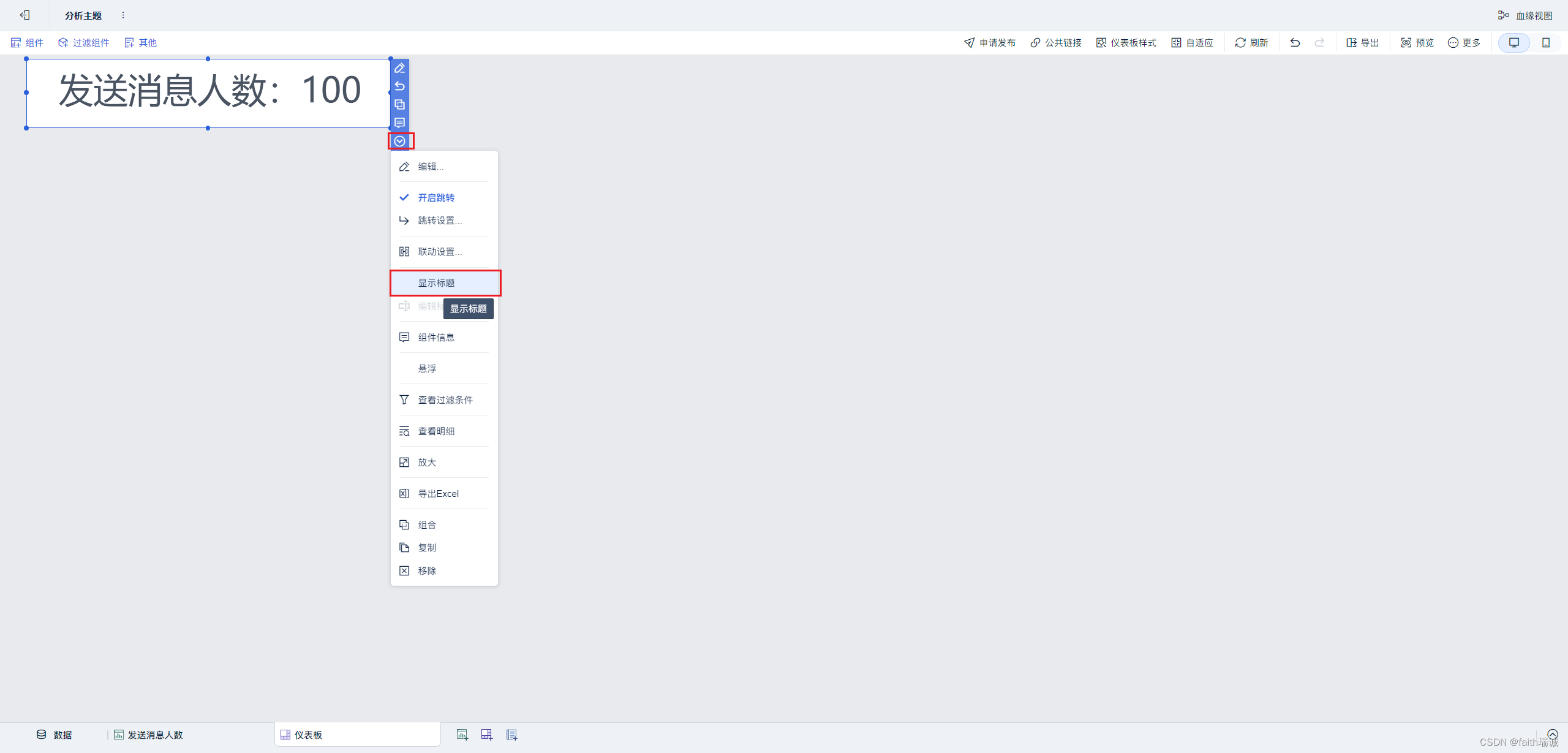Open the 更多 more menu
This screenshot has width=1568, height=753.
[1464, 42]
